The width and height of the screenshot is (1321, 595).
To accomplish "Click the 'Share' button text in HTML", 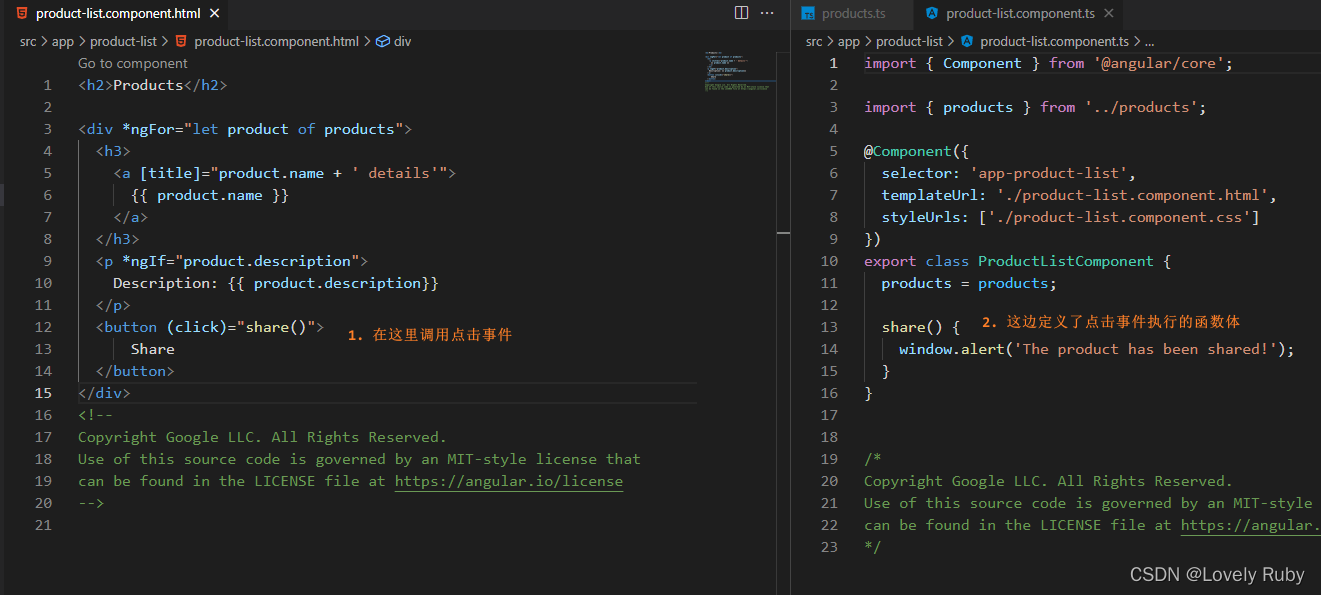I will coord(153,349).
